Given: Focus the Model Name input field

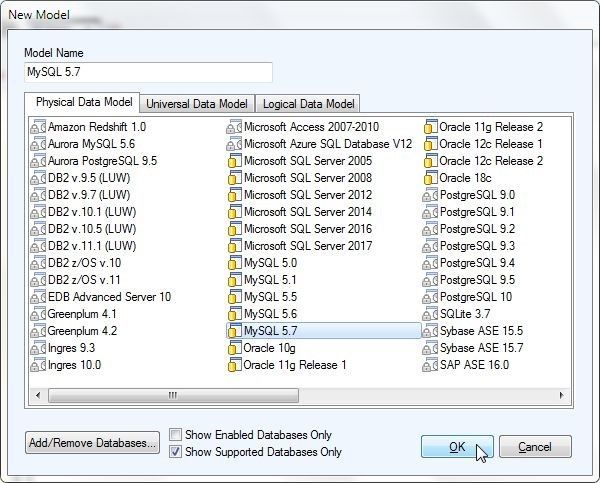Looking at the screenshot, I should [x=148, y=72].
